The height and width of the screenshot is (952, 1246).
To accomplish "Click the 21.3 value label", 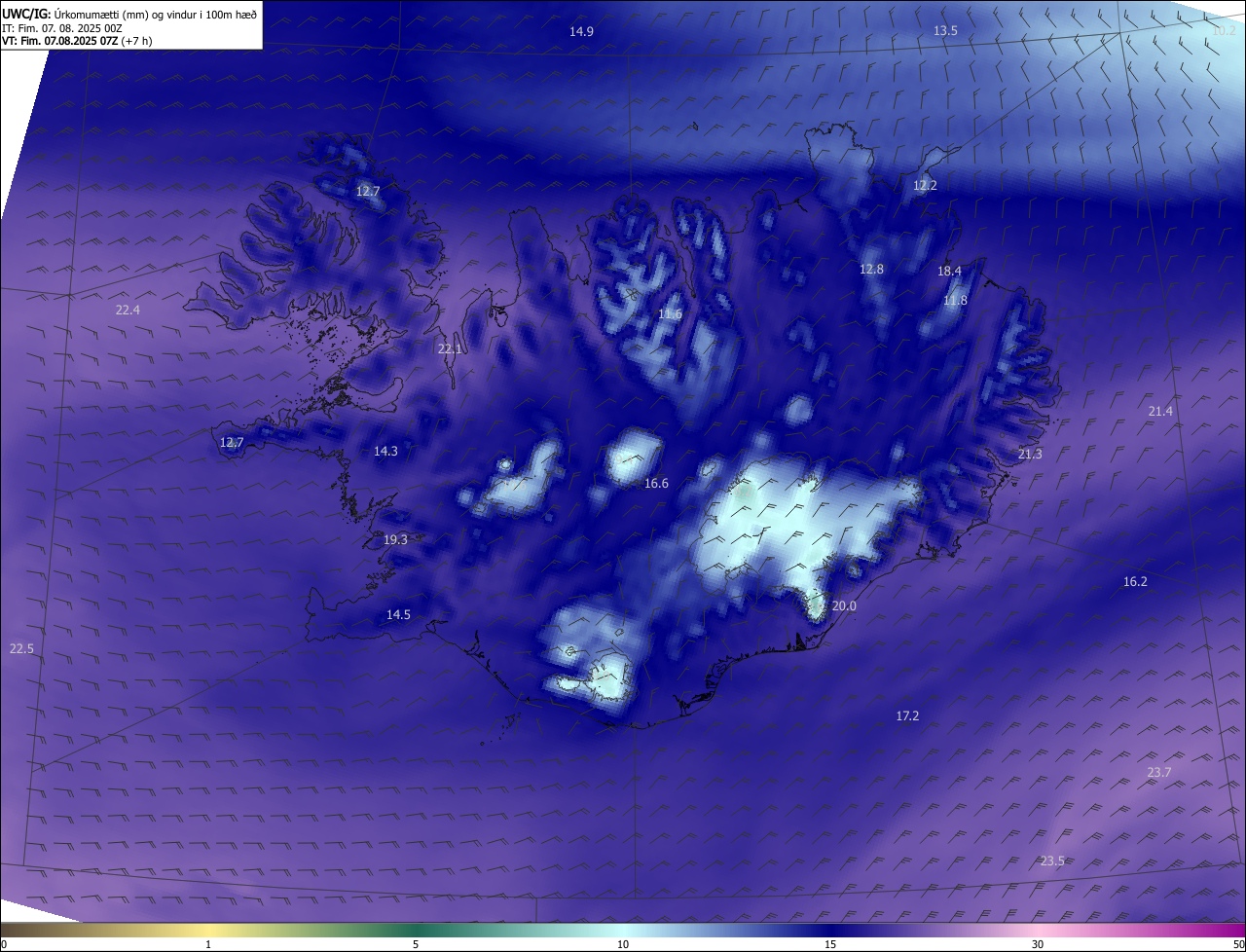I will pyautogui.click(x=1029, y=455).
